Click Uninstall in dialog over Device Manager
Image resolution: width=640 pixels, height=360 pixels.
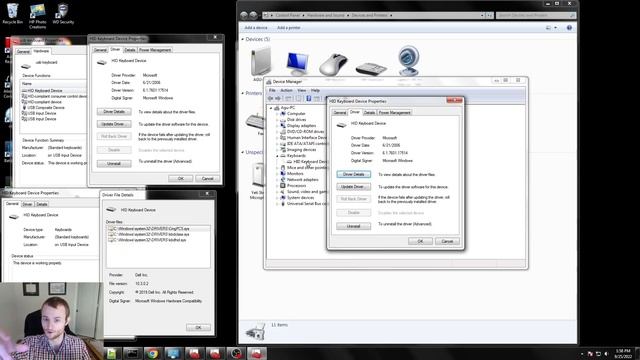(353, 226)
